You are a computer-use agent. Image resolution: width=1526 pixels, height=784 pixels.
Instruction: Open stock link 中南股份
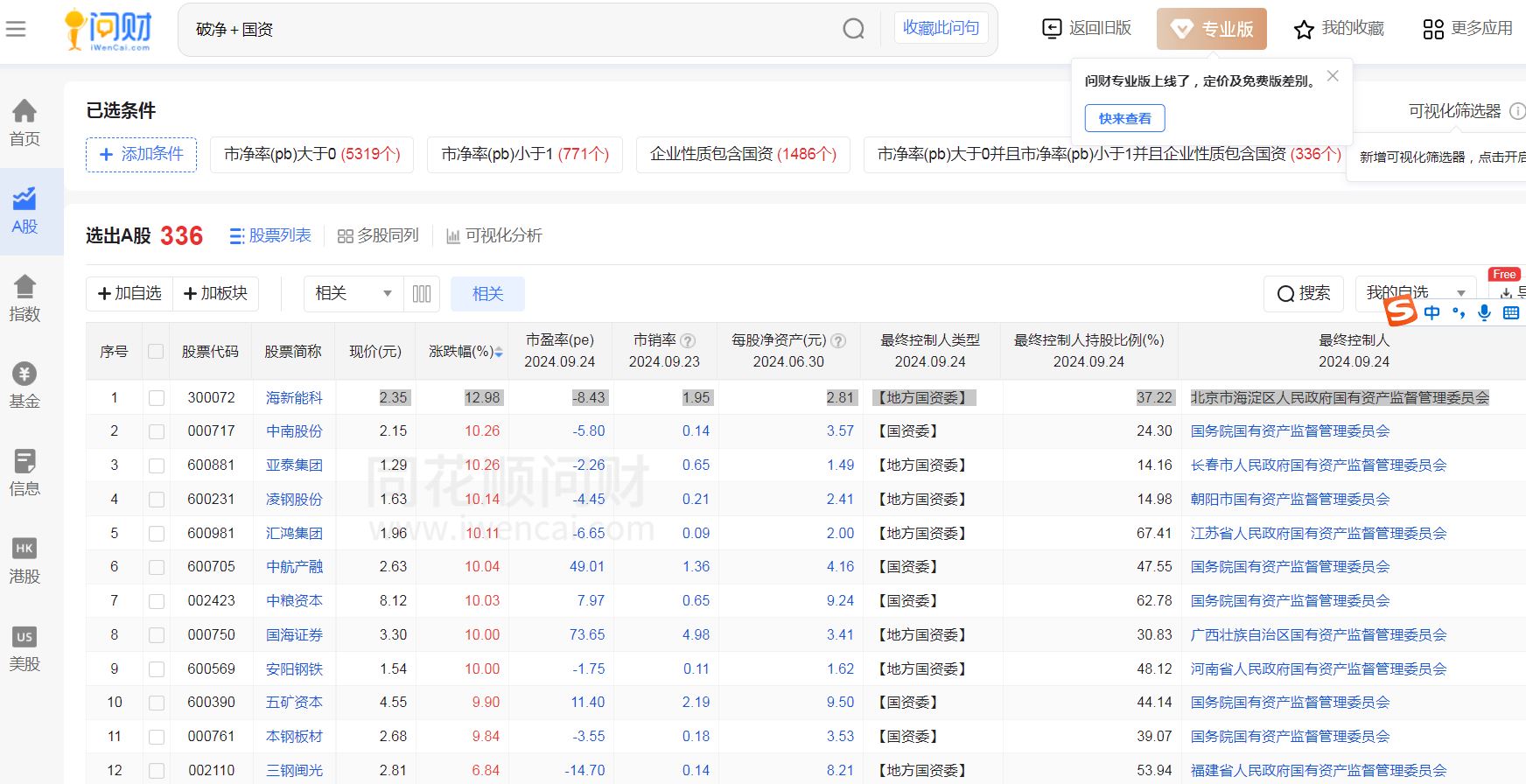(294, 431)
